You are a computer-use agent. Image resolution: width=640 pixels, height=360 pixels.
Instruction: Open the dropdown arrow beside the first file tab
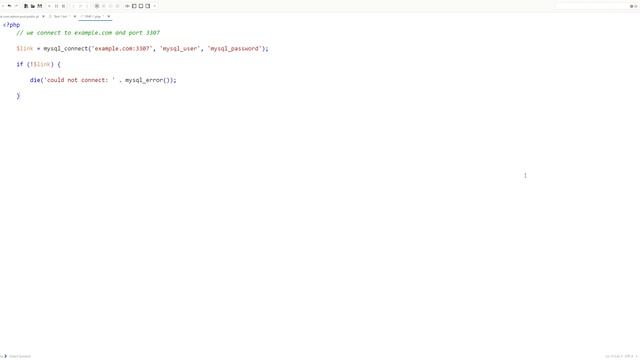43,16
